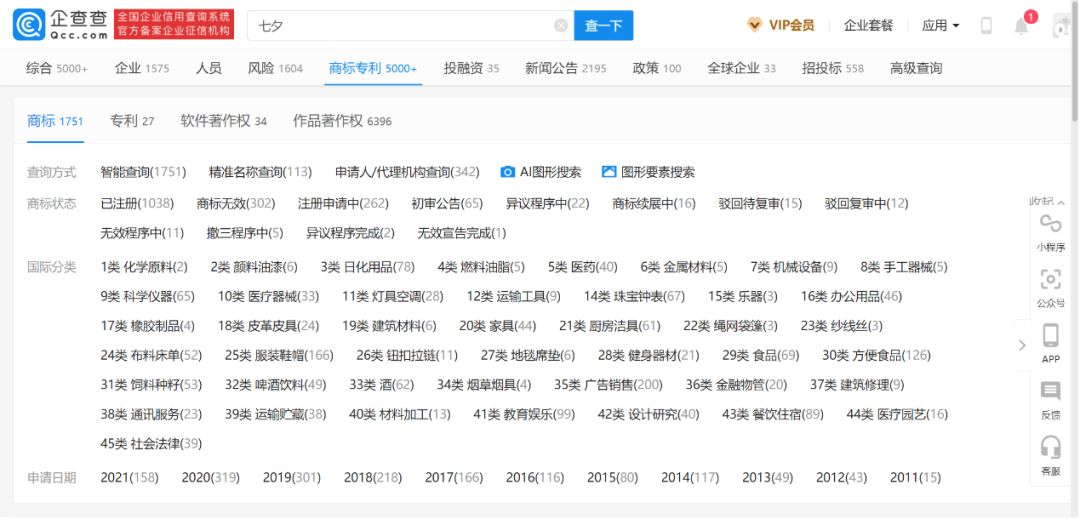Viewport: 1080px width, 519px height.
Task: Filter applications by year 2016(116)
Action: tap(534, 478)
